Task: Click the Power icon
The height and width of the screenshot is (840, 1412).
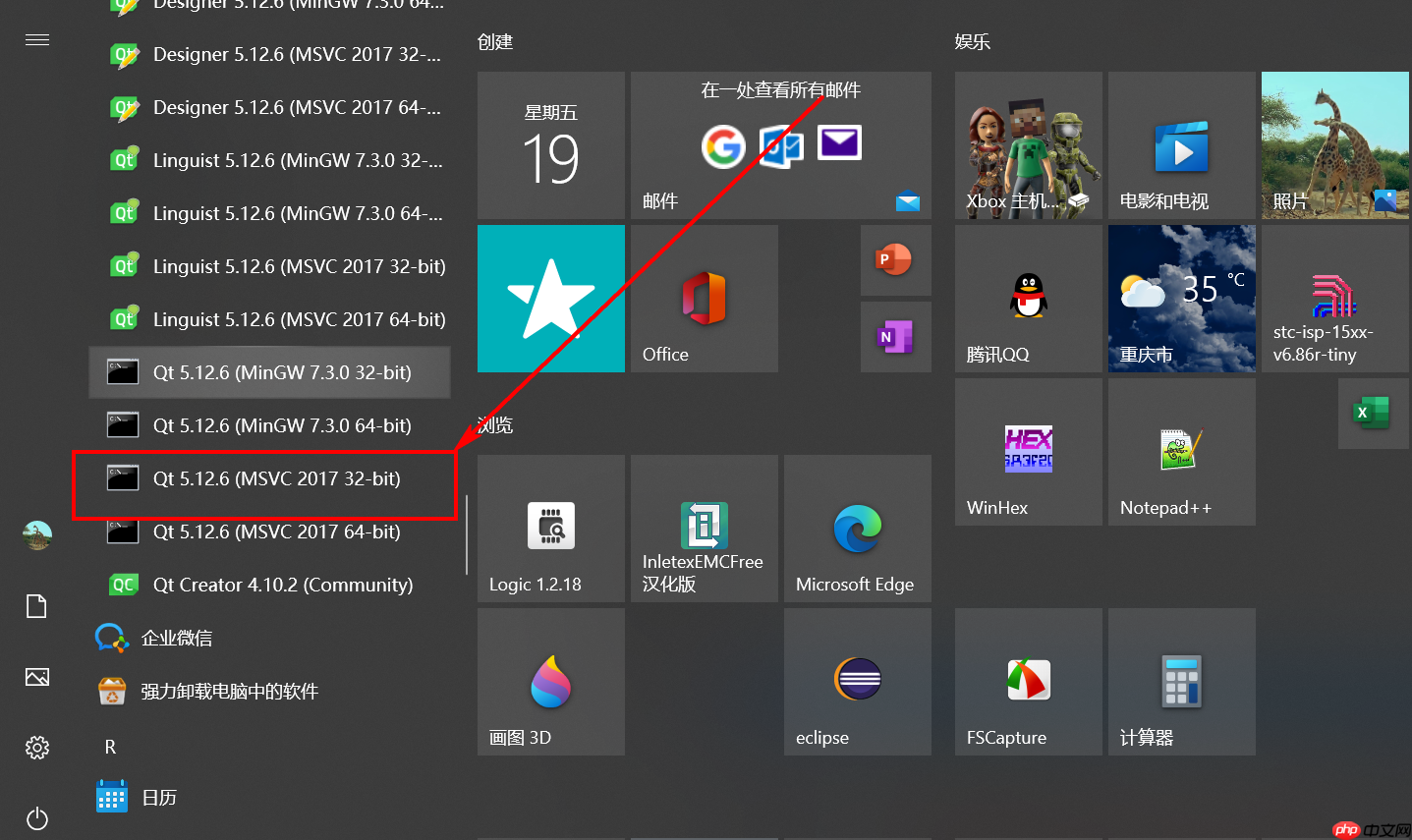Action: pyautogui.click(x=37, y=818)
